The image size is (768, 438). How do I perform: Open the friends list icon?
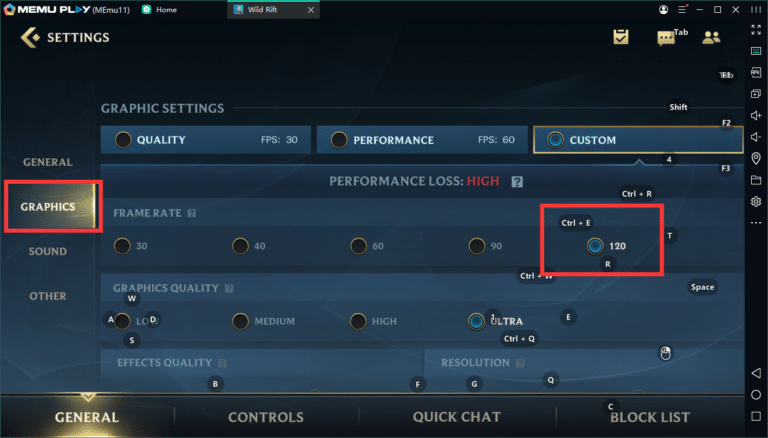711,37
